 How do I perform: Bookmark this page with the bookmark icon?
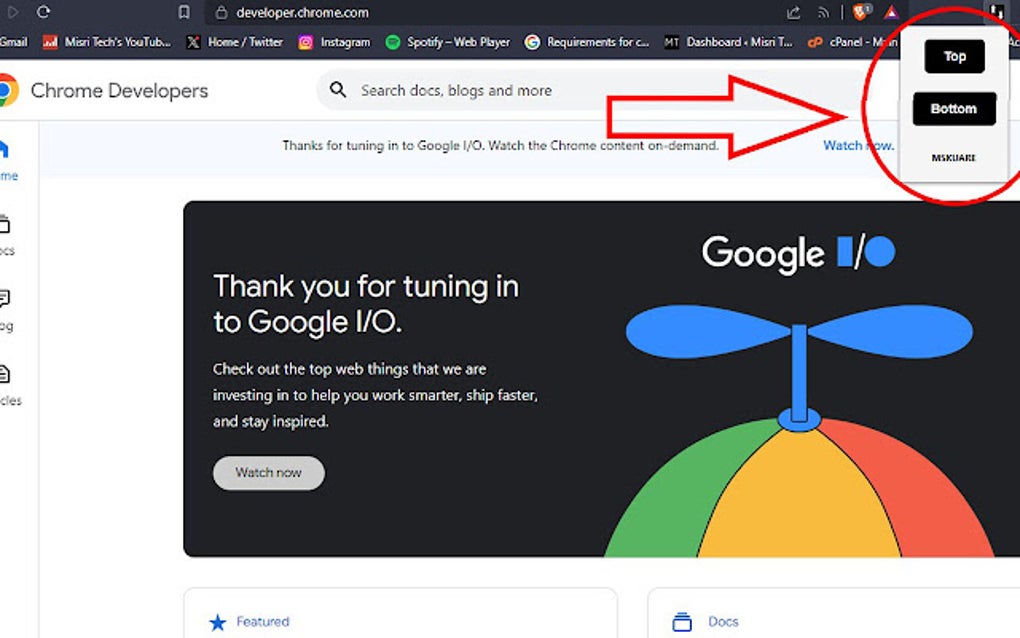coord(184,12)
